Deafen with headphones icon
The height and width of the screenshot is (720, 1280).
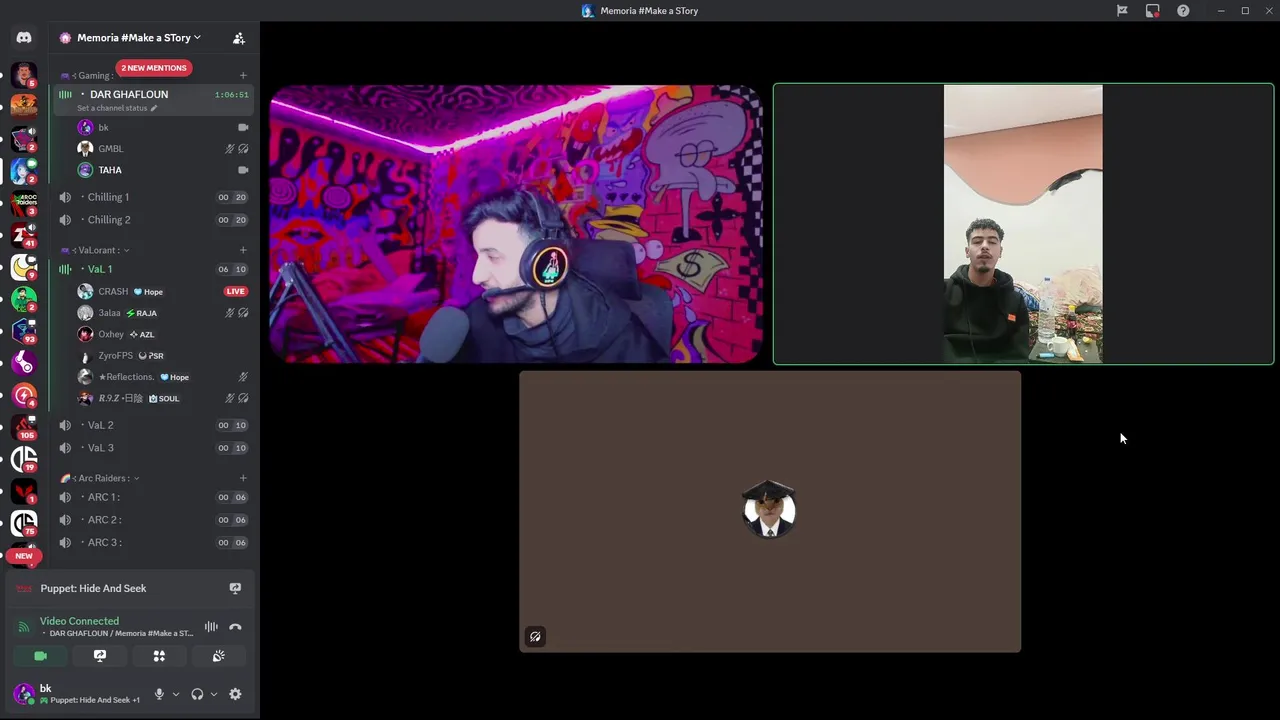tap(197, 694)
